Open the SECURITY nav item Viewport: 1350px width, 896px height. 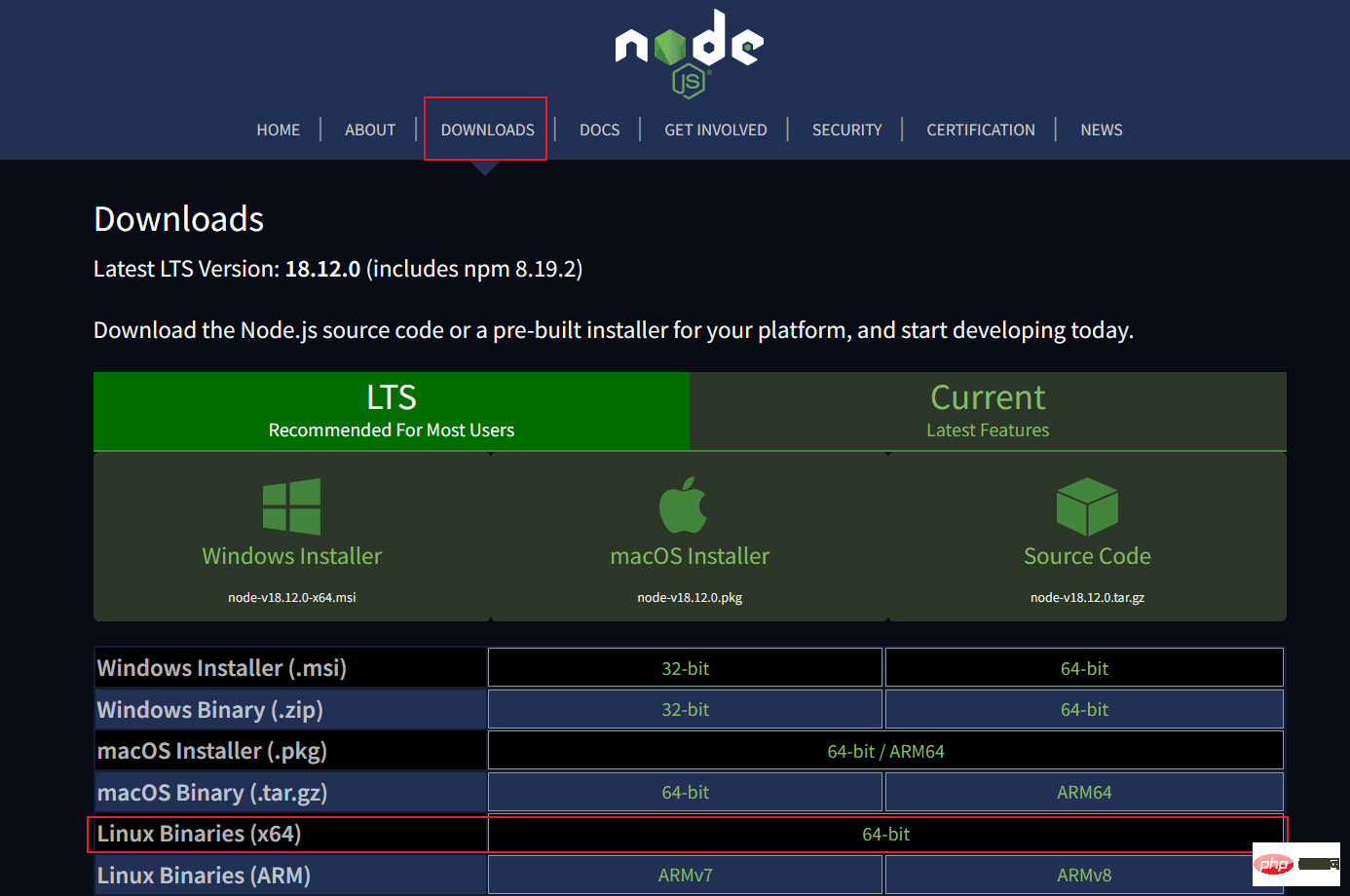(x=847, y=130)
